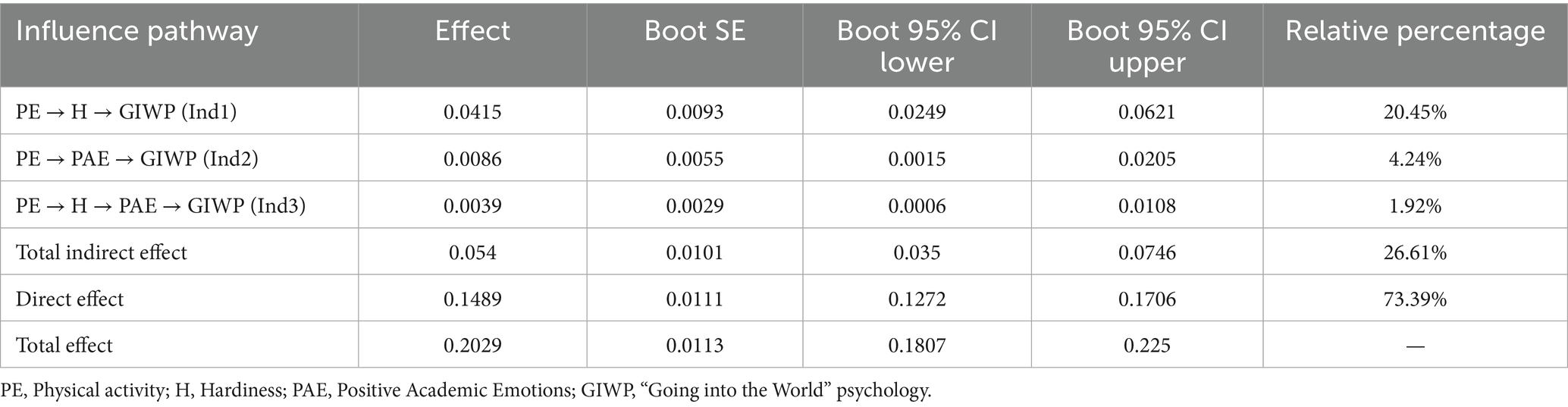Click the Influence pathway column header
Viewport: 1568px width, 407px height.
click(137, 31)
